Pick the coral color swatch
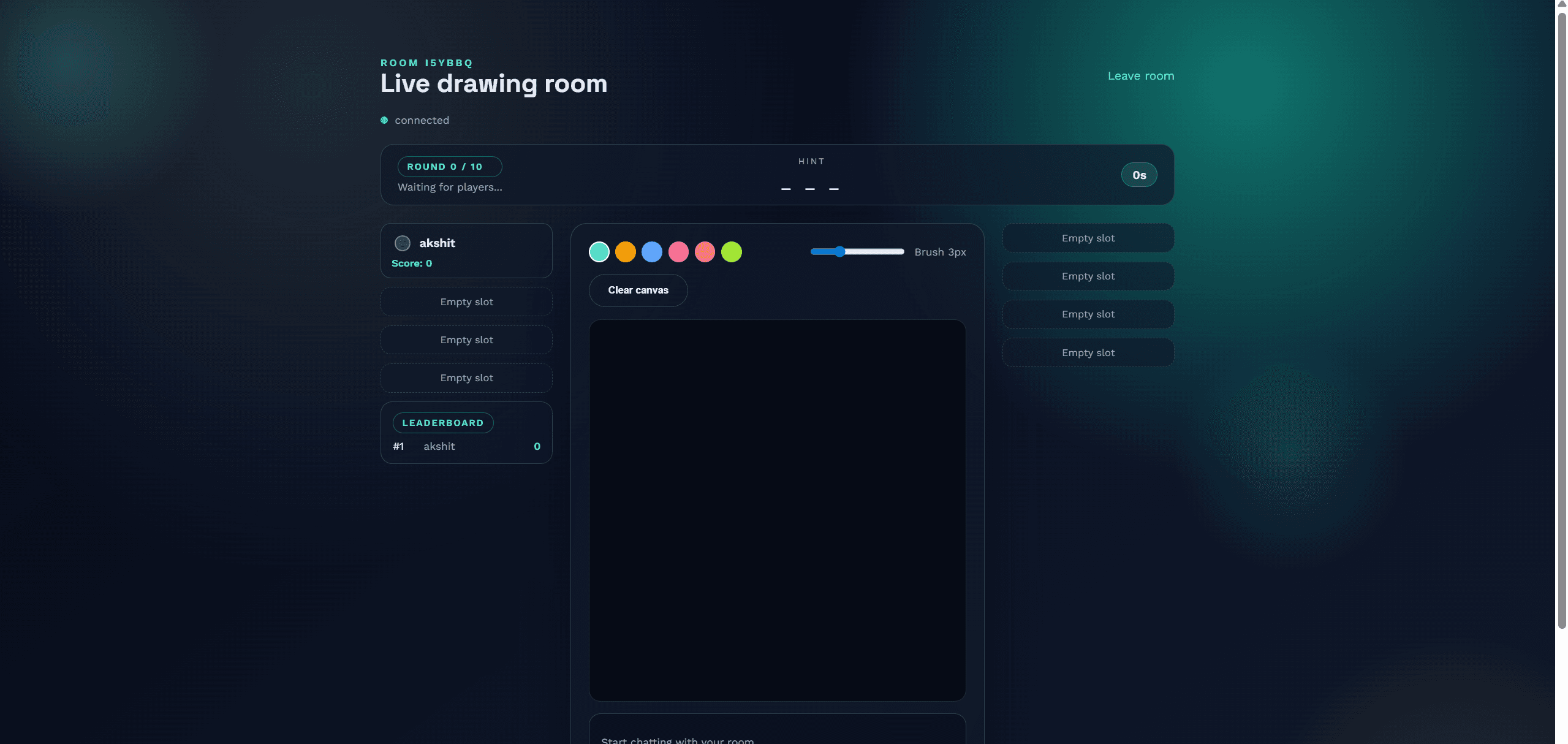 point(705,251)
